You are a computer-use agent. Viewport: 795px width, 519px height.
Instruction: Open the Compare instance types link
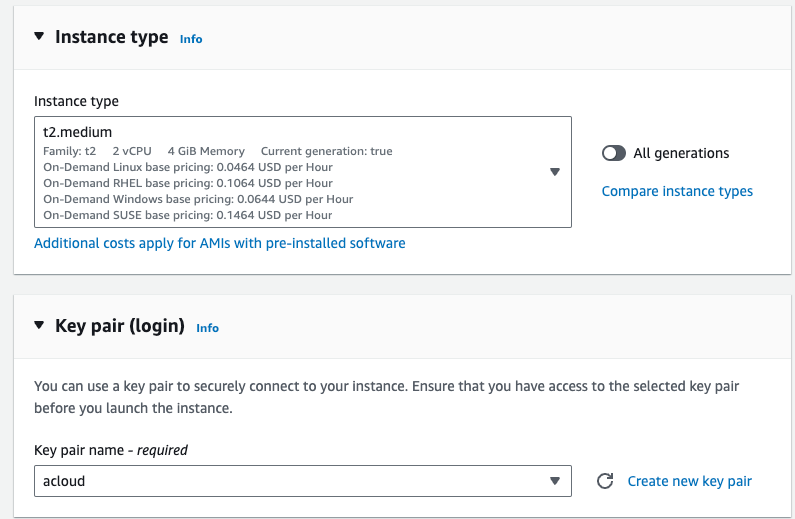pos(677,191)
